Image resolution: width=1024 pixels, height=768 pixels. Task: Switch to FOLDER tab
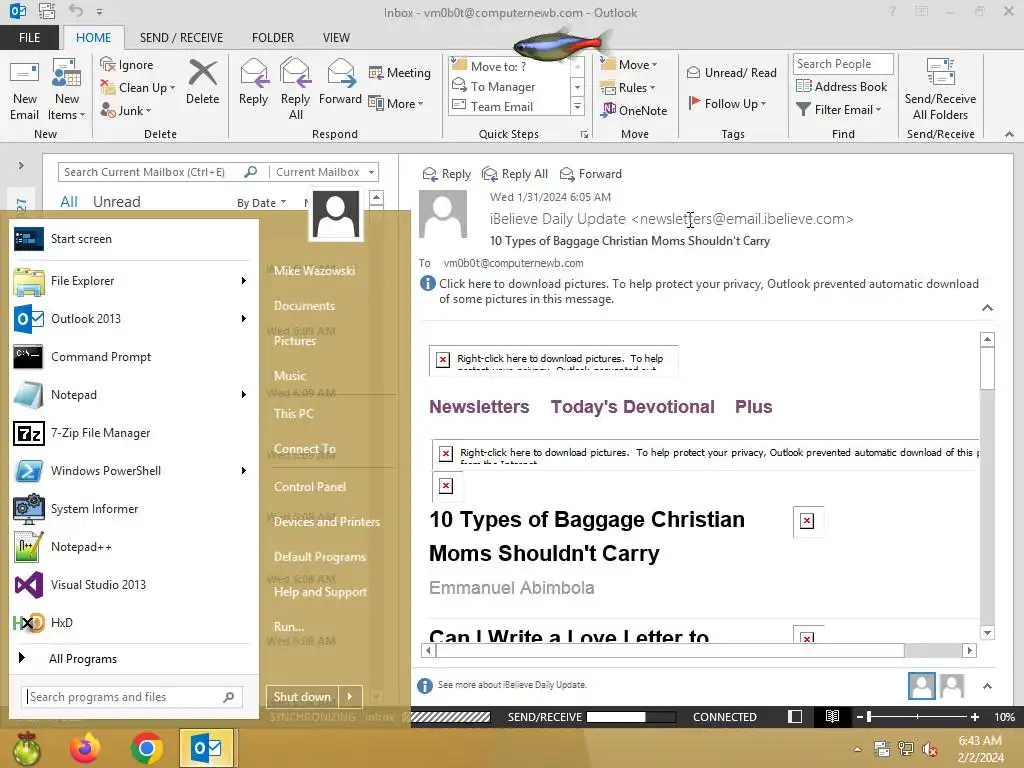click(273, 38)
